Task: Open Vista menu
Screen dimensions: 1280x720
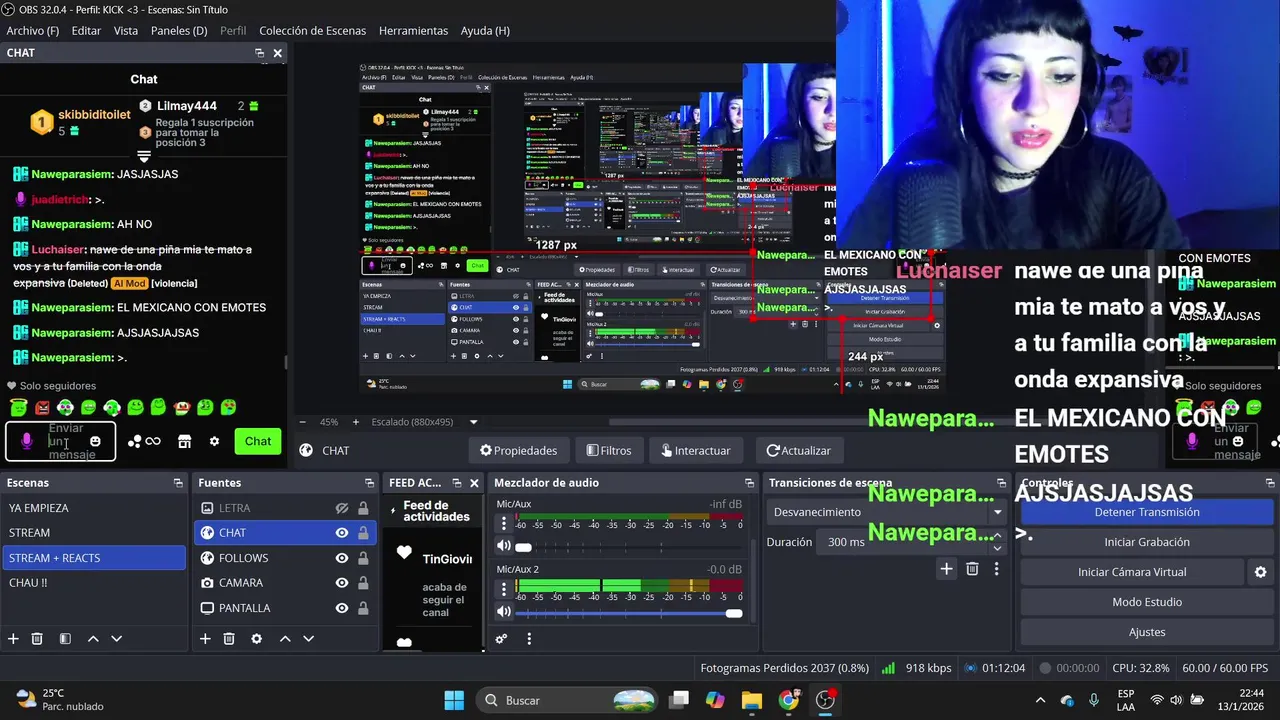Action: [126, 31]
